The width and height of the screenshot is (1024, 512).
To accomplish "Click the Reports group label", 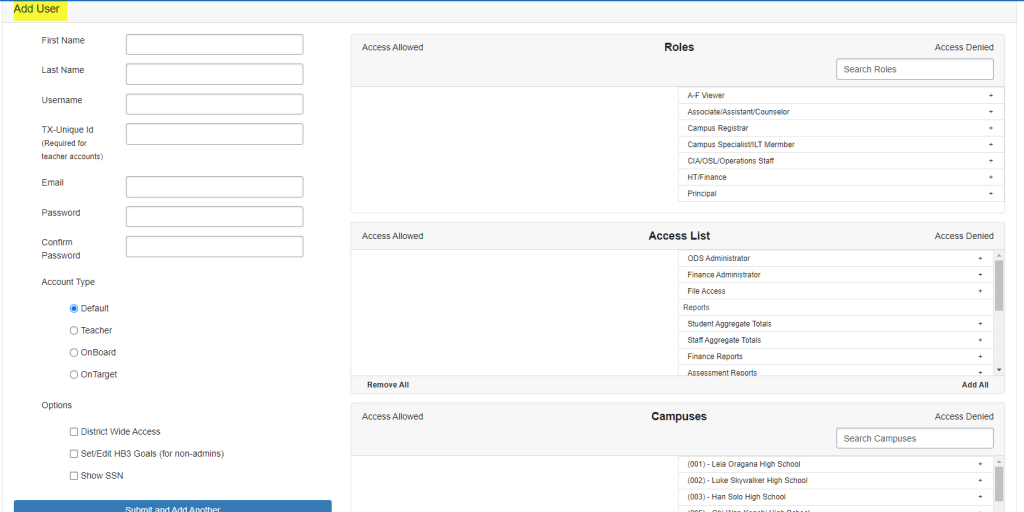I will pyautogui.click(x=696, y=308).
